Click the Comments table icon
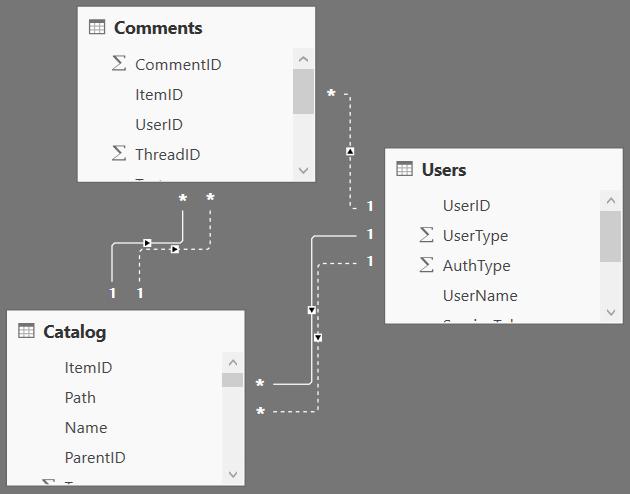Screen dimensions: 630x494 [x=97, y=27]
